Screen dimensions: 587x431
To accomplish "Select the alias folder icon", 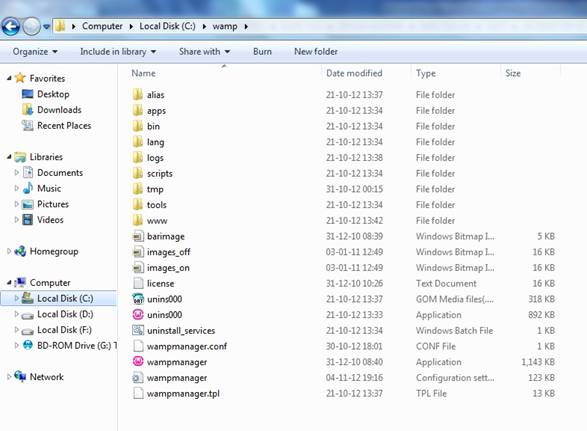I will [x=138, y=94].
